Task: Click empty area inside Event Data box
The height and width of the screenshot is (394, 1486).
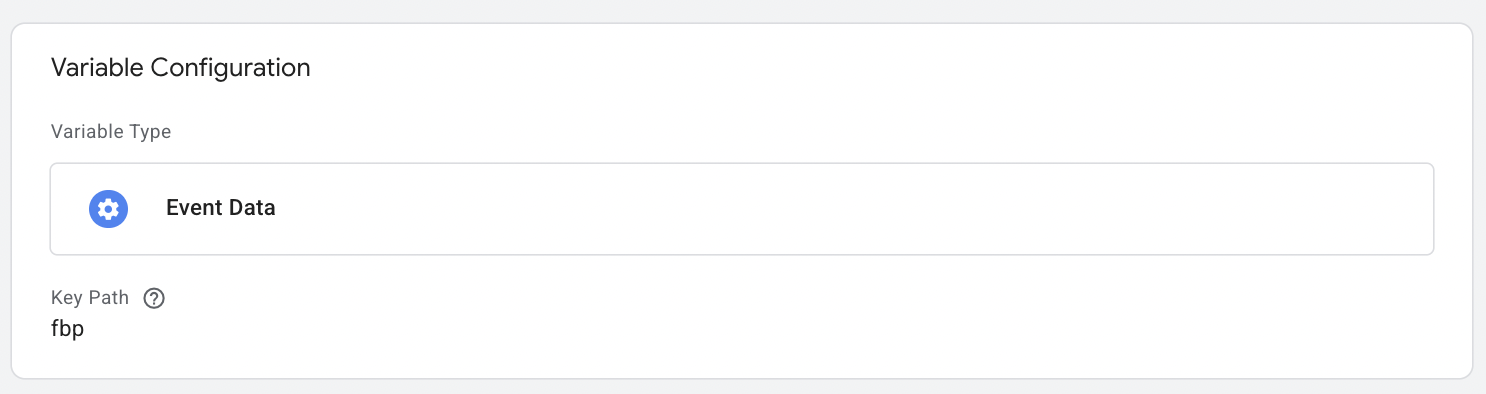Action: (x=850, y=209)
